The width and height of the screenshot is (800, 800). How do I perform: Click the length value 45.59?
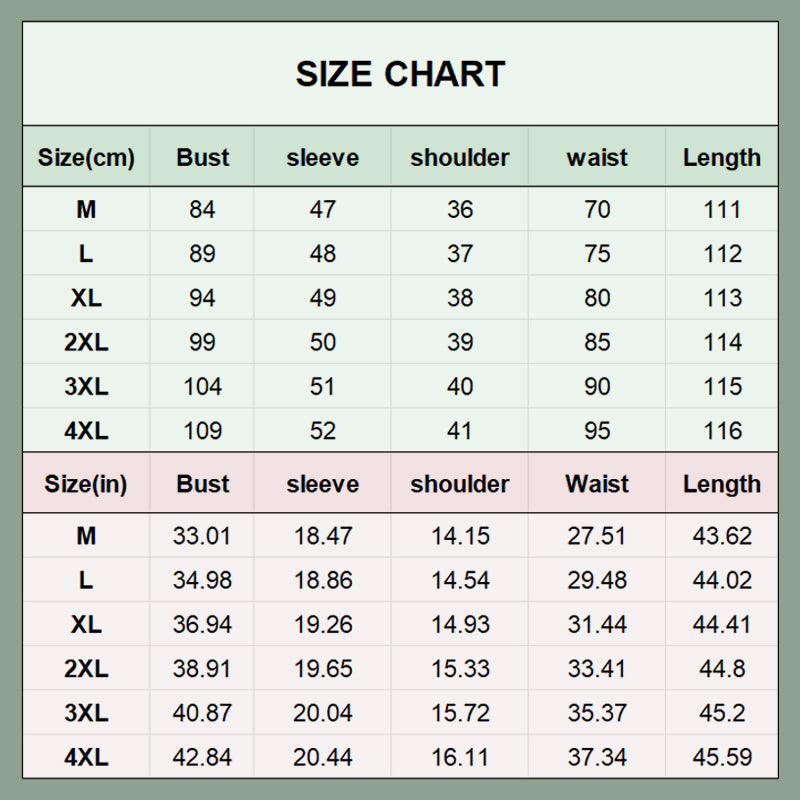click(722, 758)
